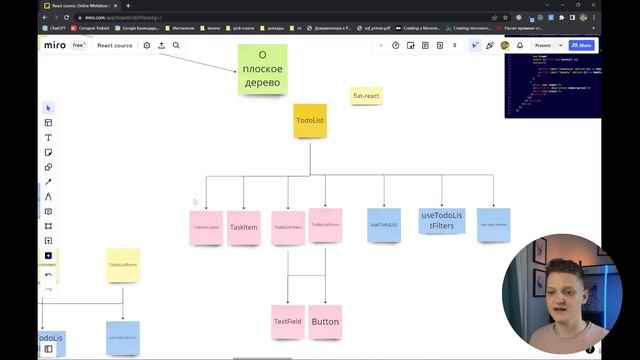Expand more collaboration tools
Viewport: 640px width, 360px height.
pos(455,45)
